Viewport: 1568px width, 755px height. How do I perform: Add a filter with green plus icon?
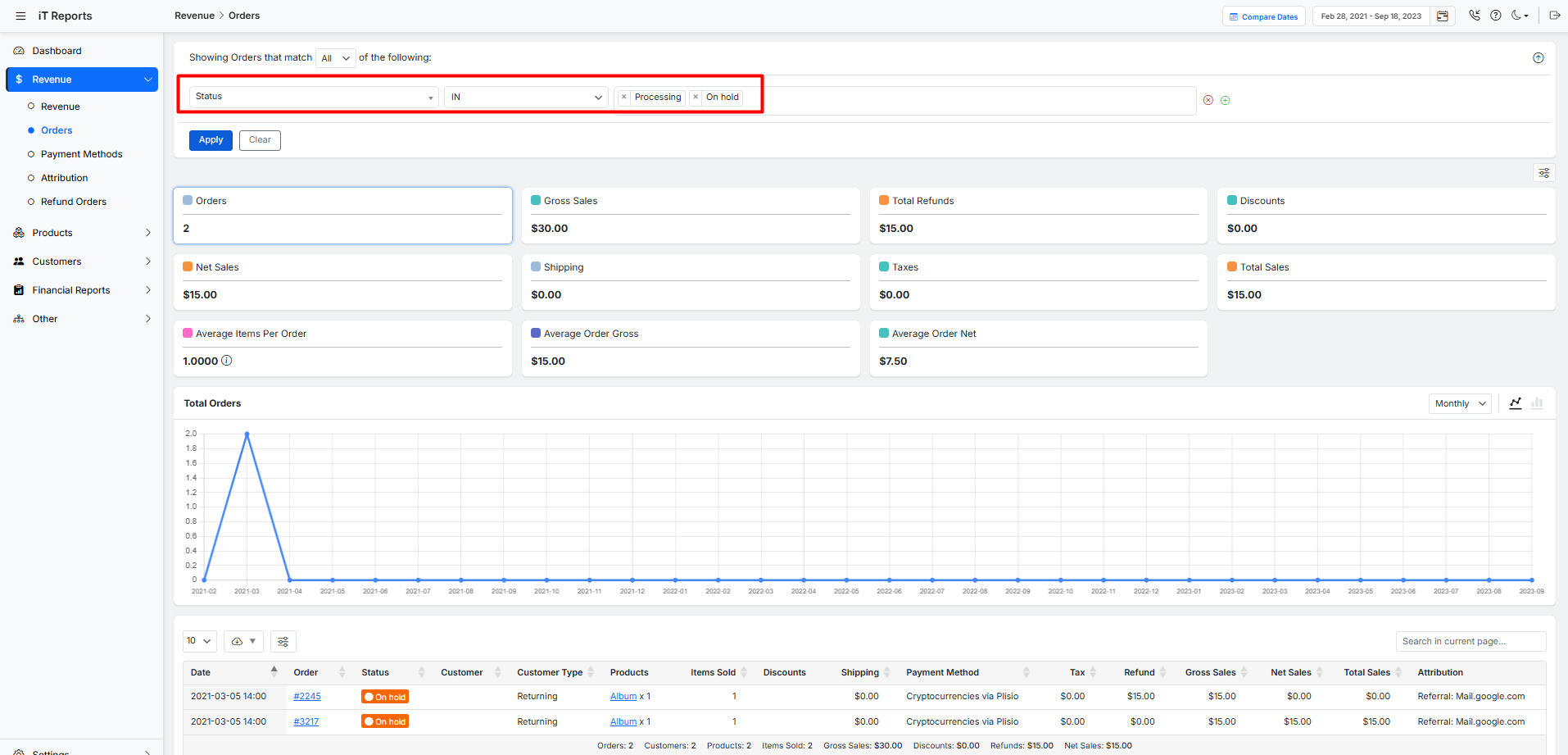[x=1226, y=100]
